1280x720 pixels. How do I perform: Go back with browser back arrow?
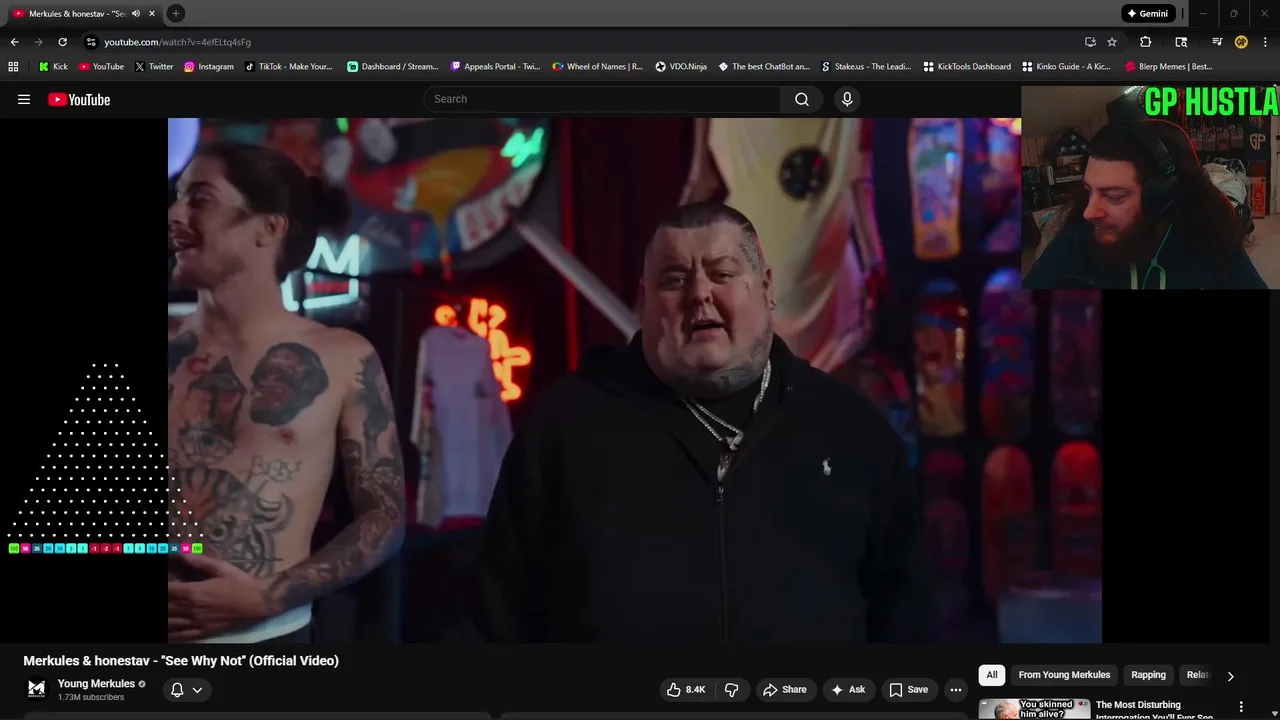tap(14, 42)
